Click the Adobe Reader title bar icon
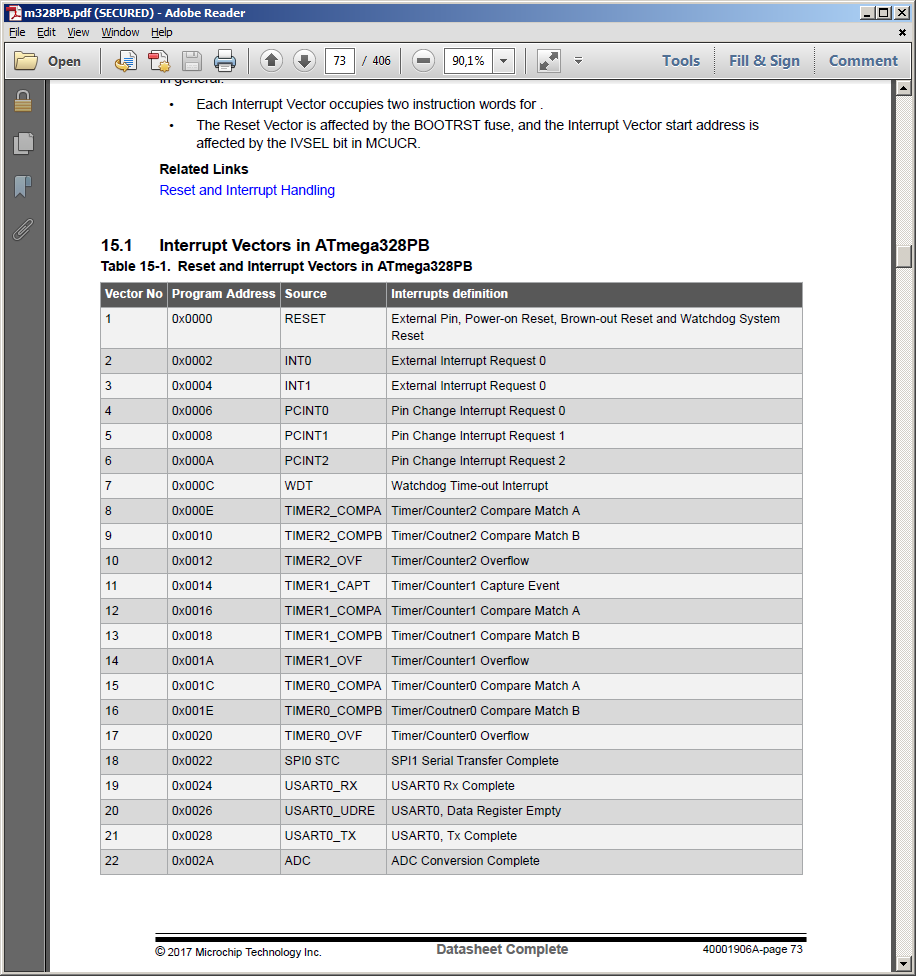 [x=14, y=12]
